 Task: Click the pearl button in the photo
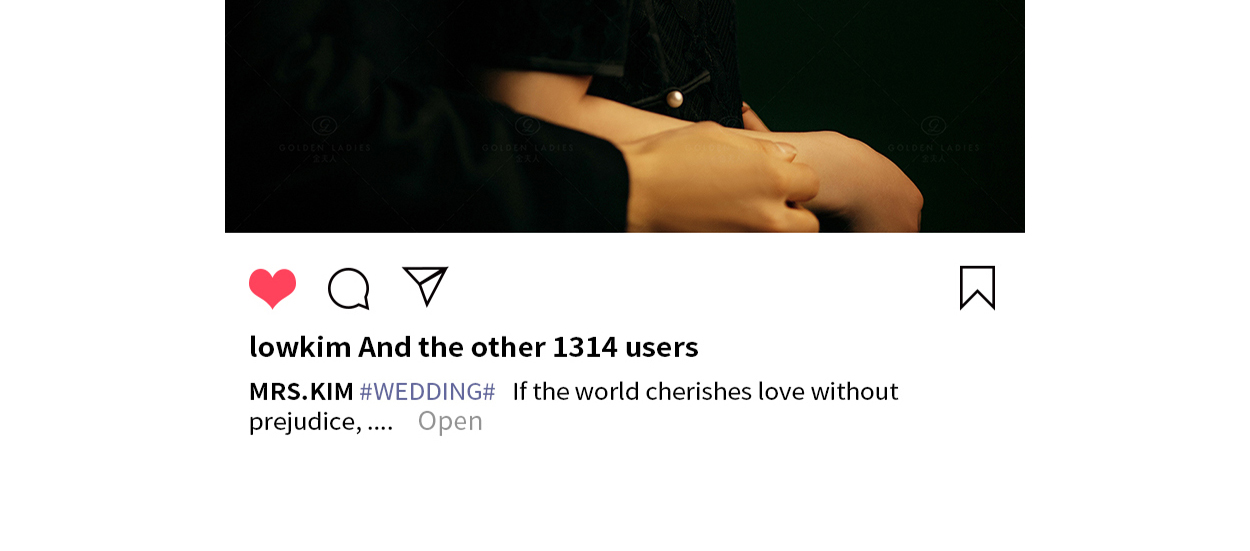click(x=675, y=98)
